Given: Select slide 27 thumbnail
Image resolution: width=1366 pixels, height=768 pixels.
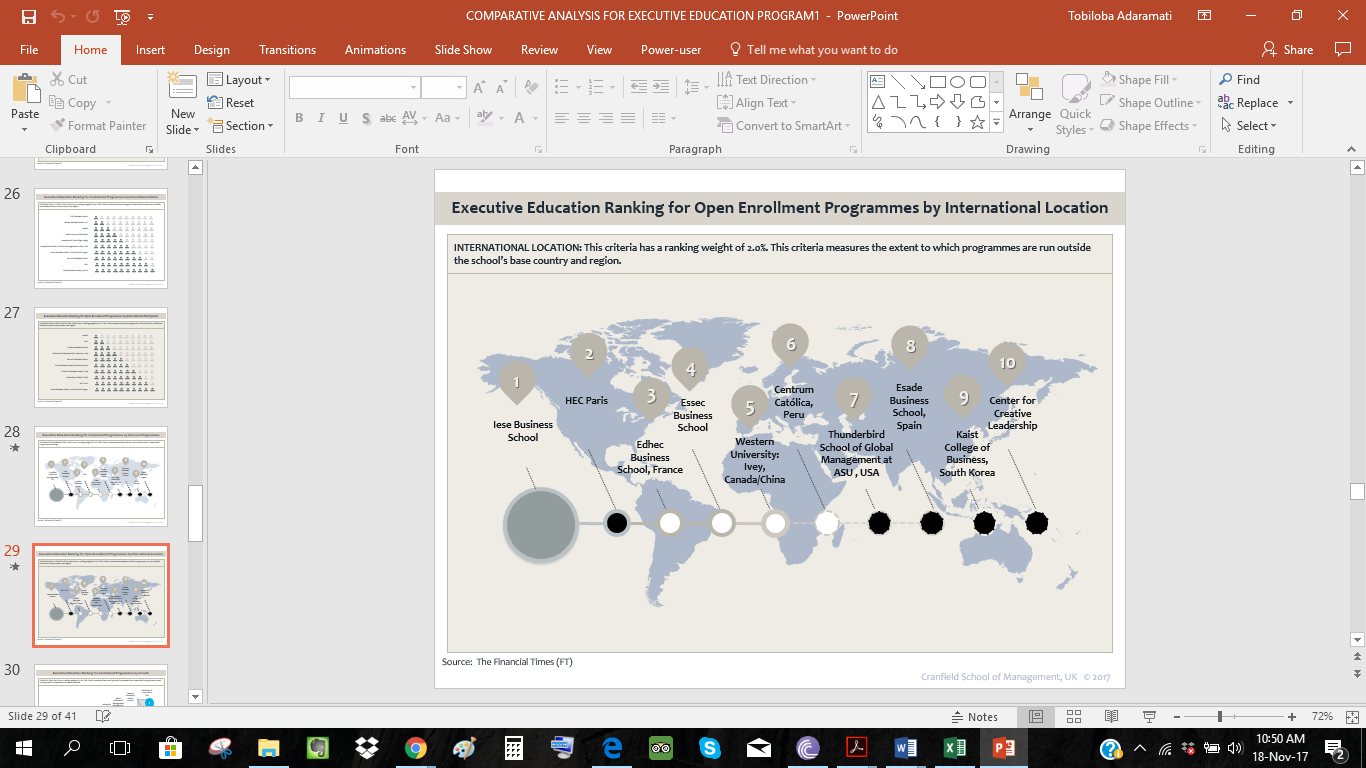Looking at the screenshot, I should [101, 357].
